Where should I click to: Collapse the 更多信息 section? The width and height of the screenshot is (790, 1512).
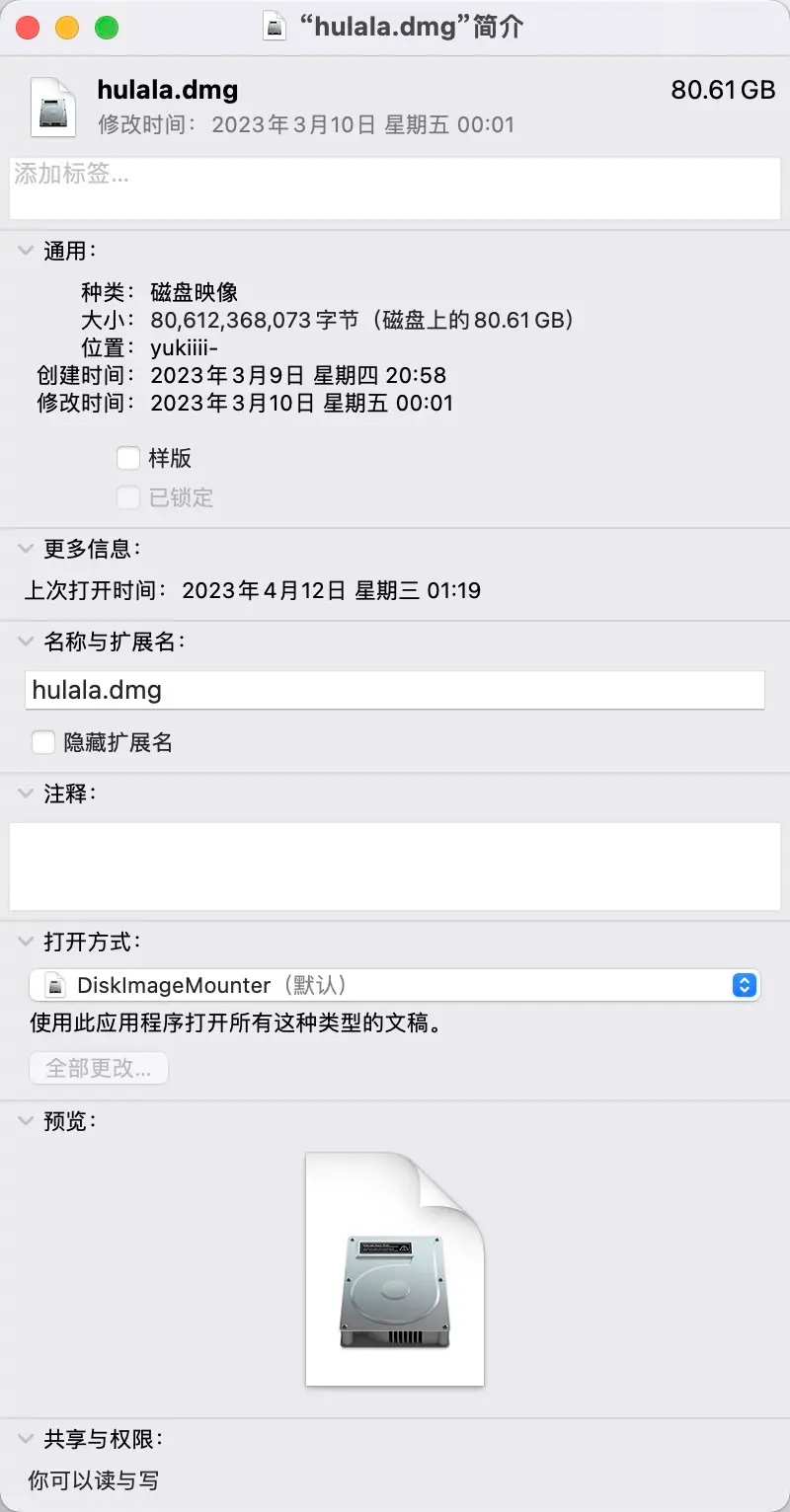click(x=25, y=549)
